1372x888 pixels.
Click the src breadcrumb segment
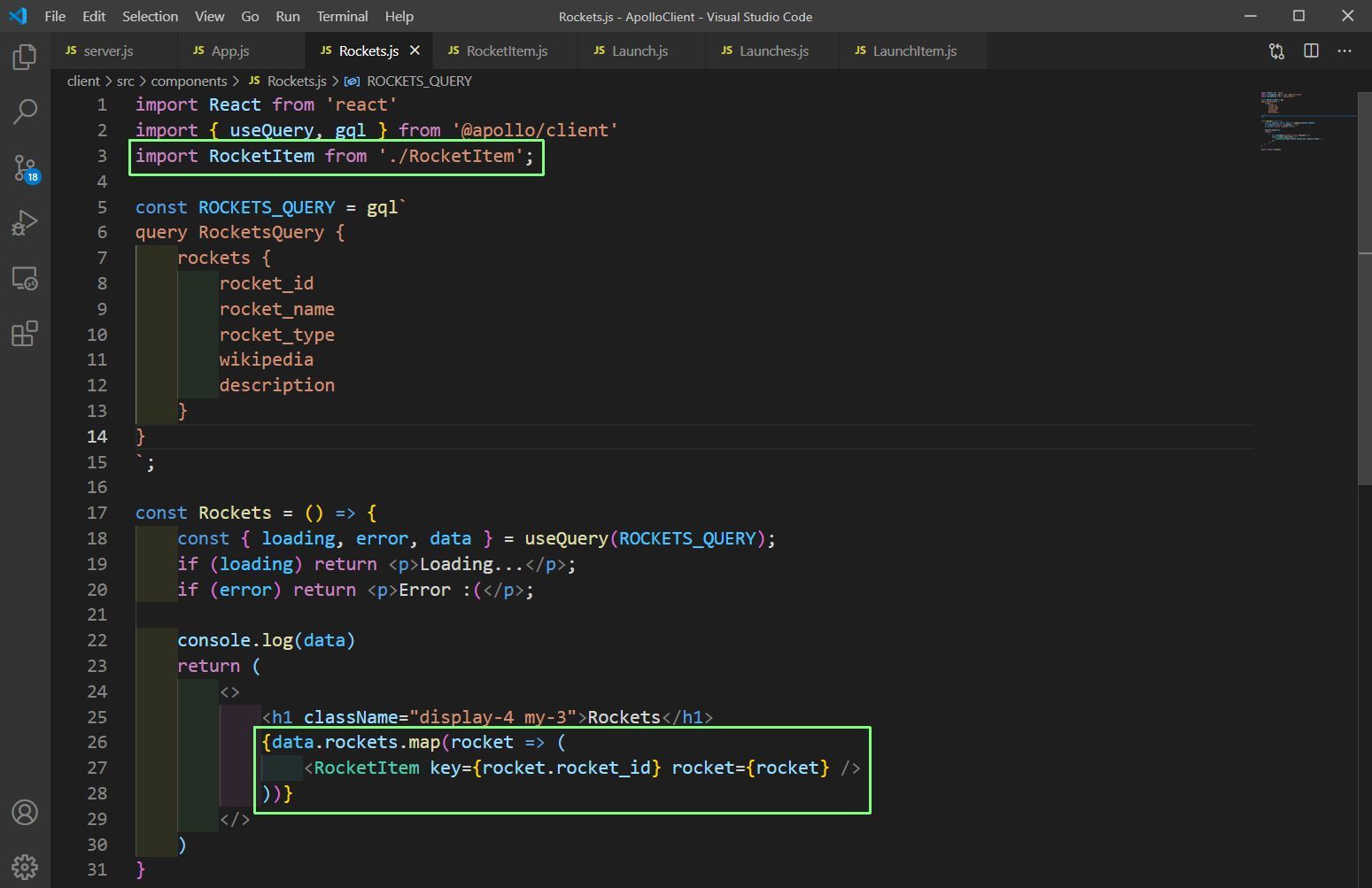126,81
